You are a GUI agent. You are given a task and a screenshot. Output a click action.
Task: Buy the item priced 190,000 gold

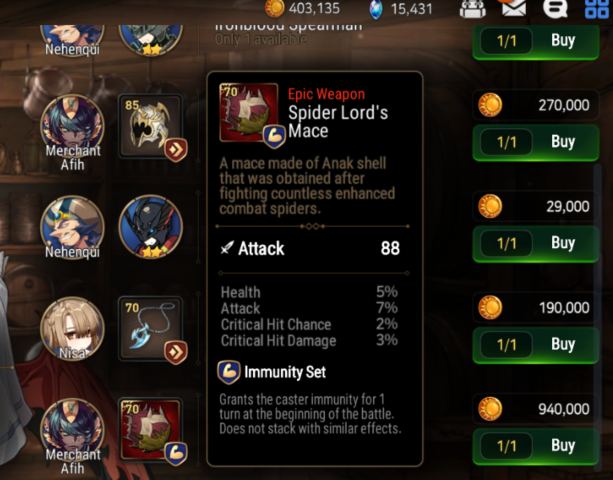tap(536, 345)
